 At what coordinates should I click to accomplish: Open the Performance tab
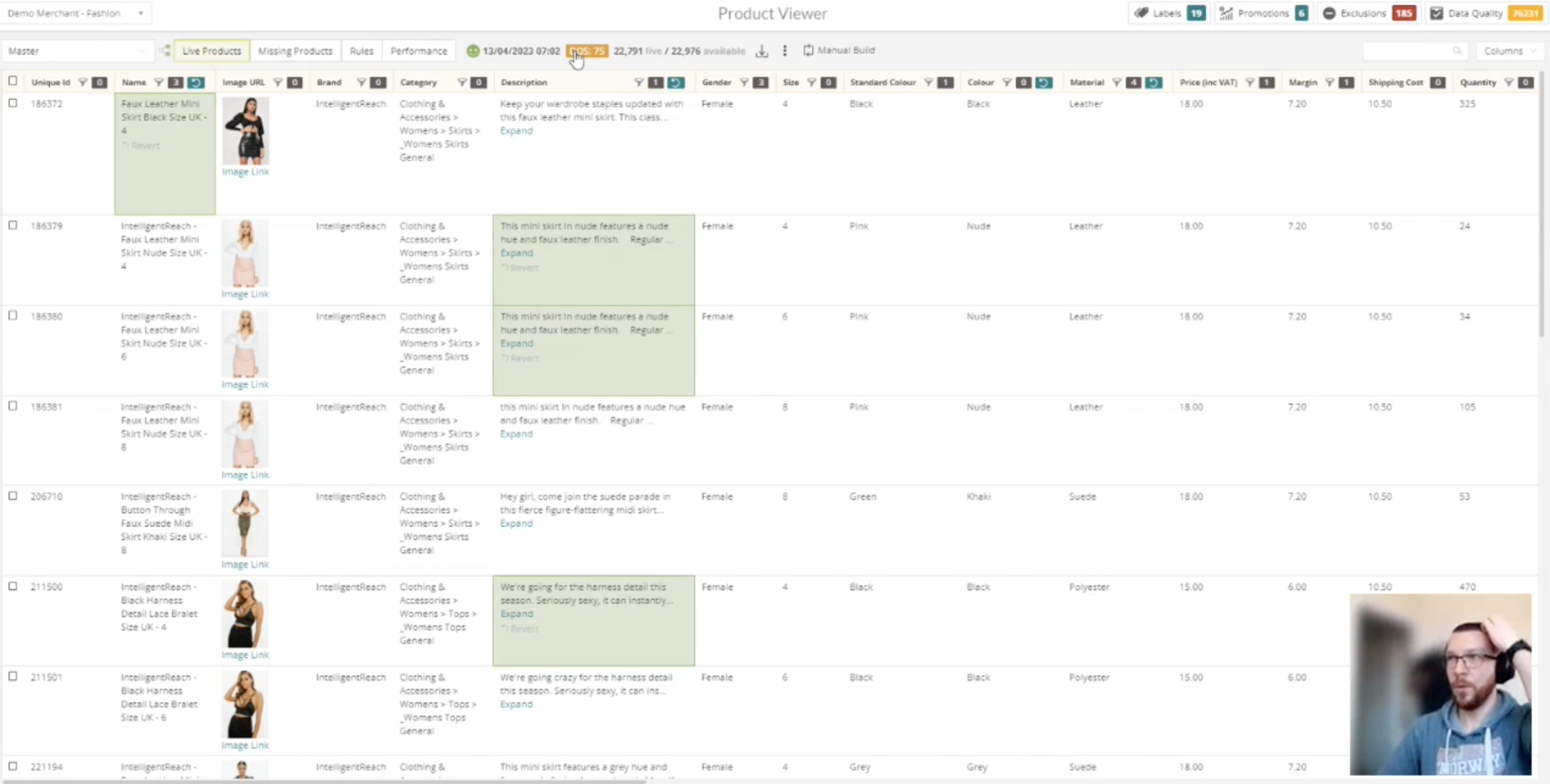[418, 51]
